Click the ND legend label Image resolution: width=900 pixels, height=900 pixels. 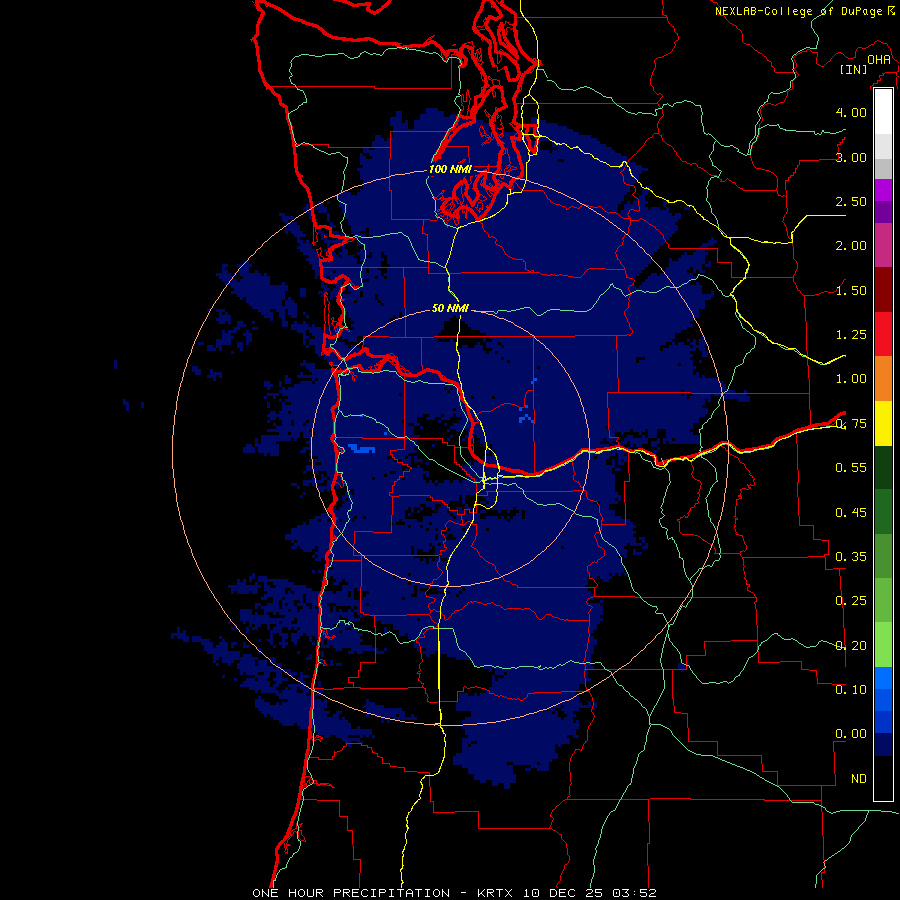[x=859, y=779]
